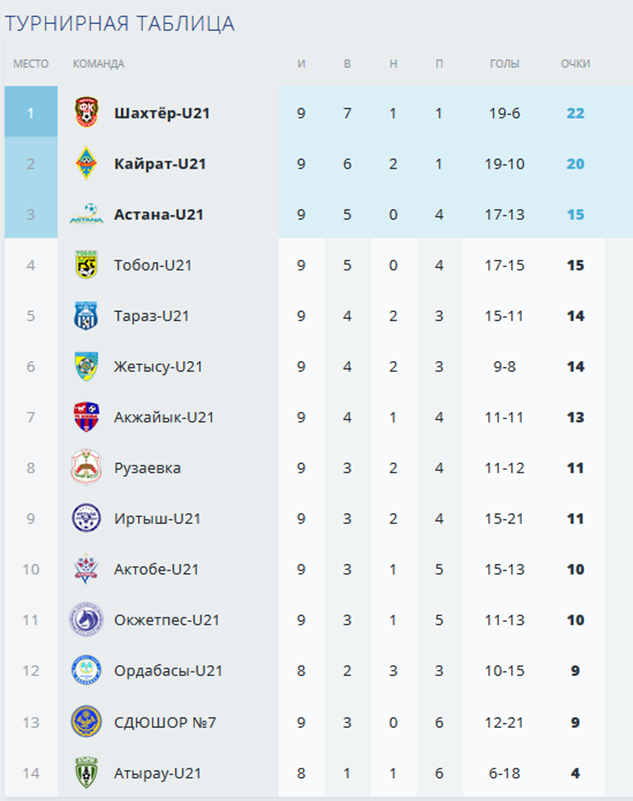Click the Шахтёр-U21 club logo
The width and height of the screenshot is (633, 801).
click(86, 112)
